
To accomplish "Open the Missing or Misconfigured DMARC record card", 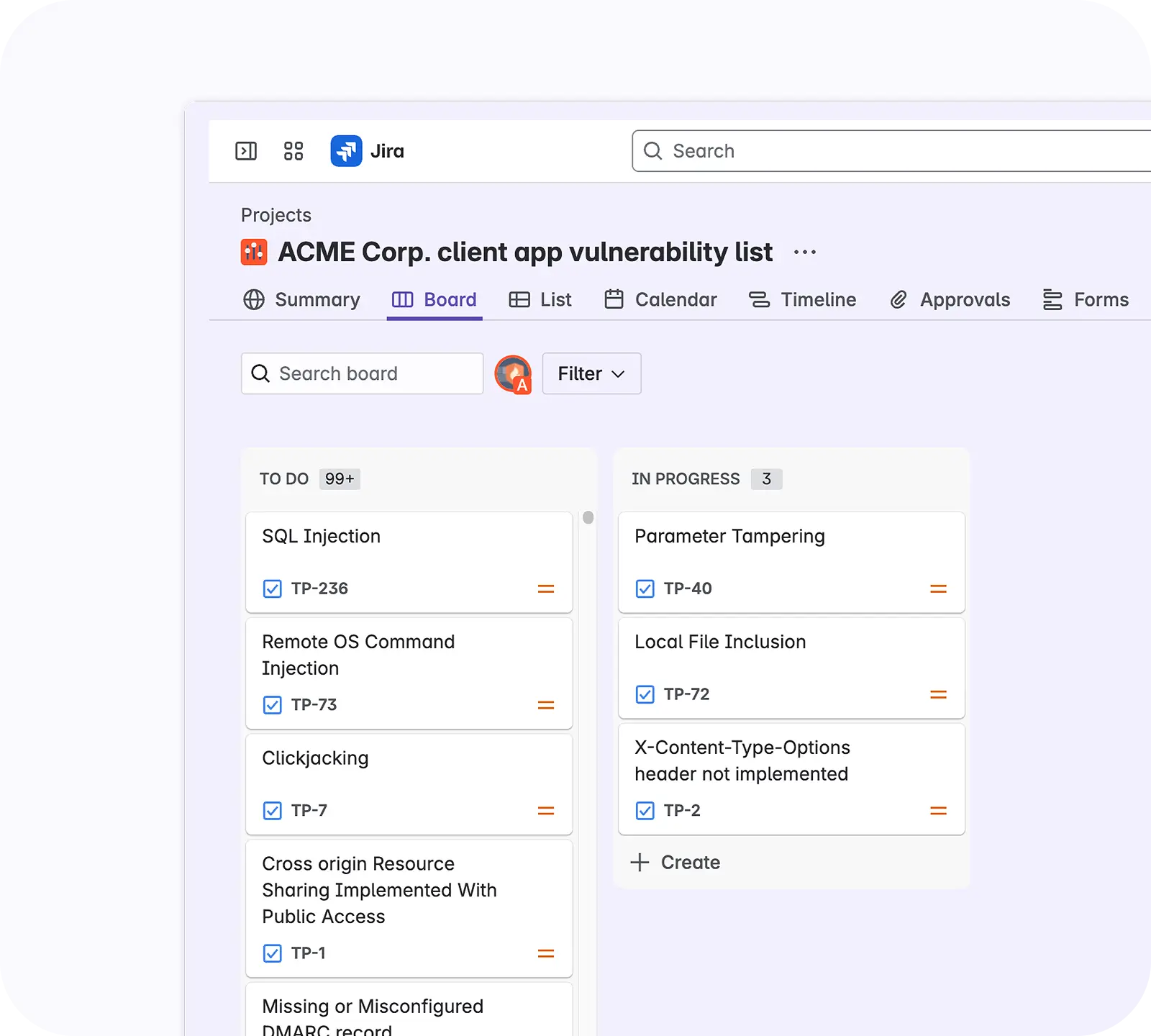I will 409,1009.
